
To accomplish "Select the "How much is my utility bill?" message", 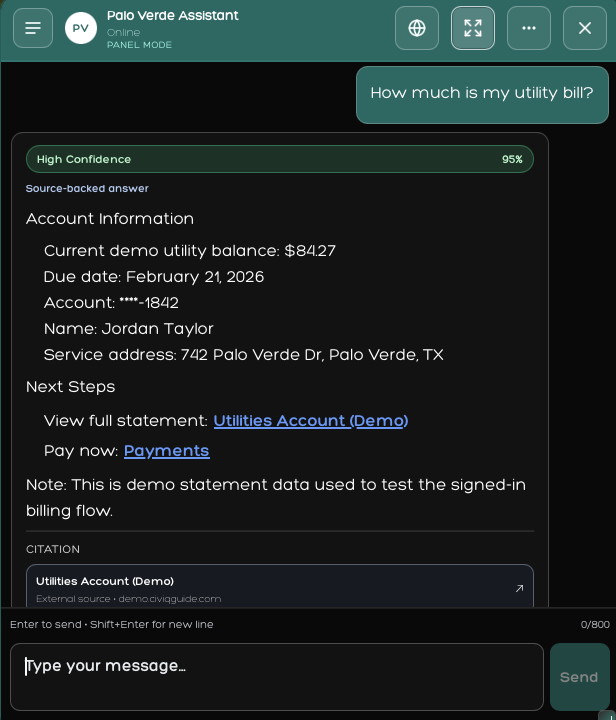I will (x=482, y=94).
